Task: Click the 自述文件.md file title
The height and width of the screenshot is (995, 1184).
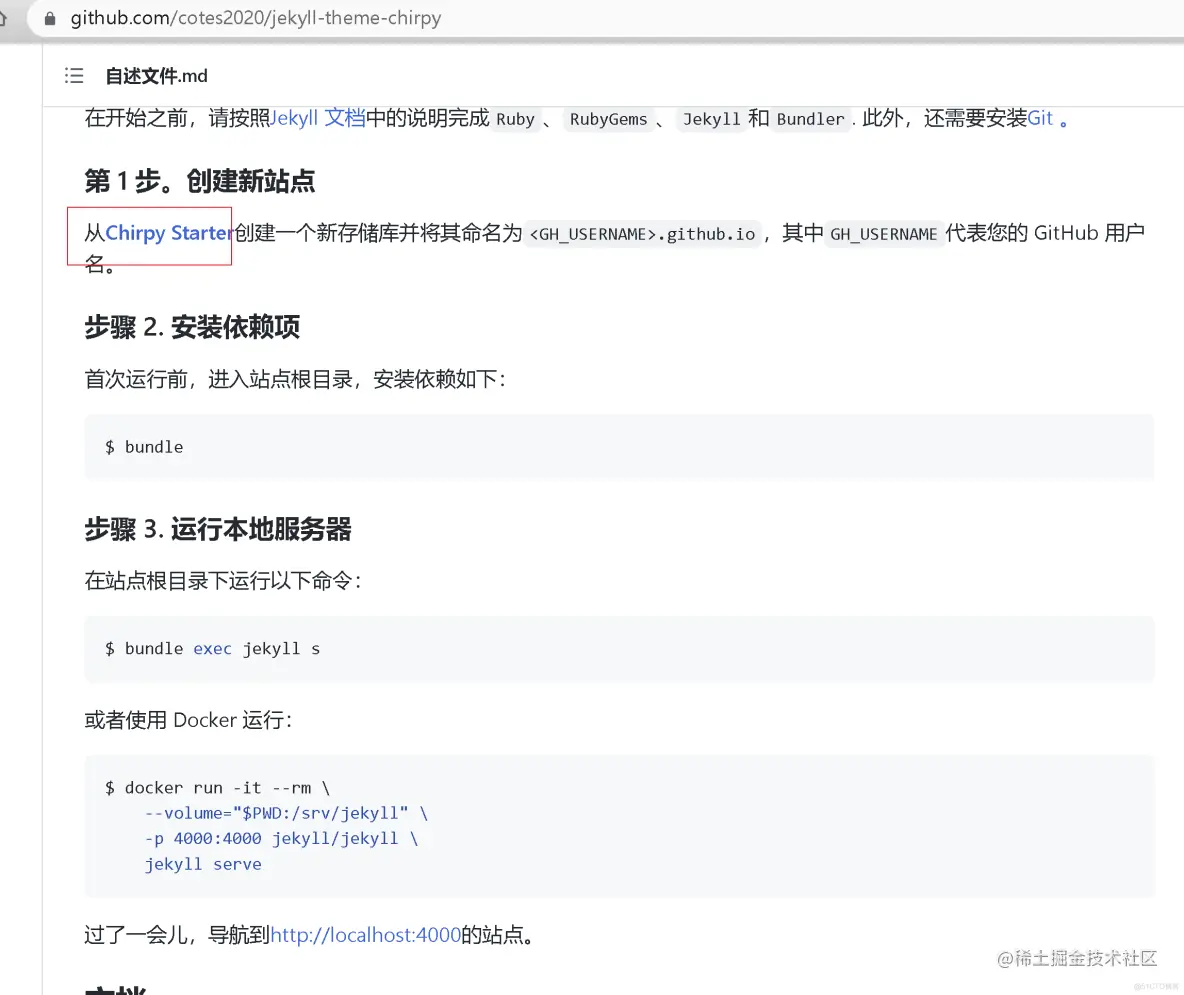Action: coord(156,75)
